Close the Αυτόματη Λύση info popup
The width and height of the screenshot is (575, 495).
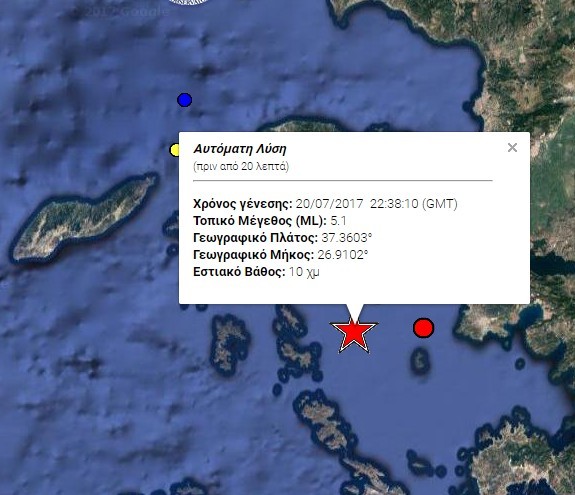512,147
